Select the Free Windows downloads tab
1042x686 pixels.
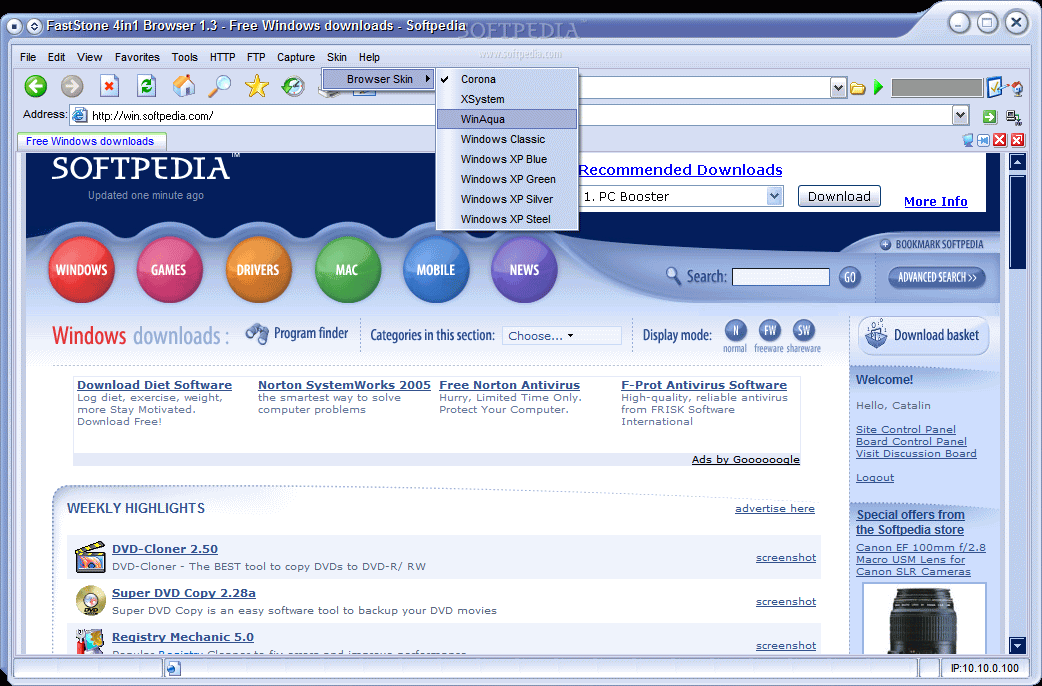click(90, 141)
